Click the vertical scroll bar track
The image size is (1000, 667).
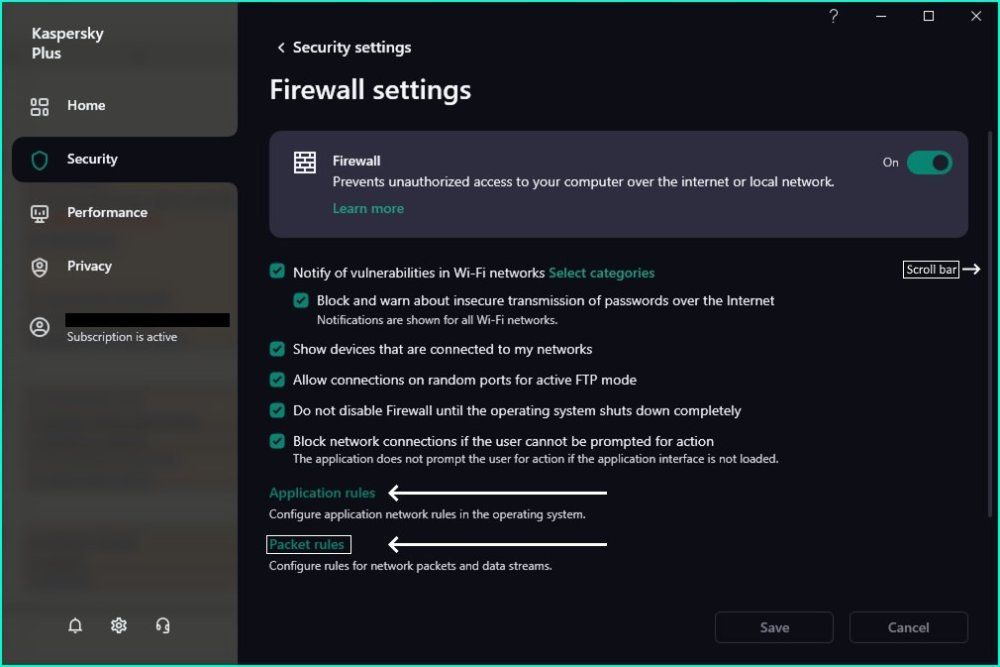pyautogui.click(x=989, y=400)
